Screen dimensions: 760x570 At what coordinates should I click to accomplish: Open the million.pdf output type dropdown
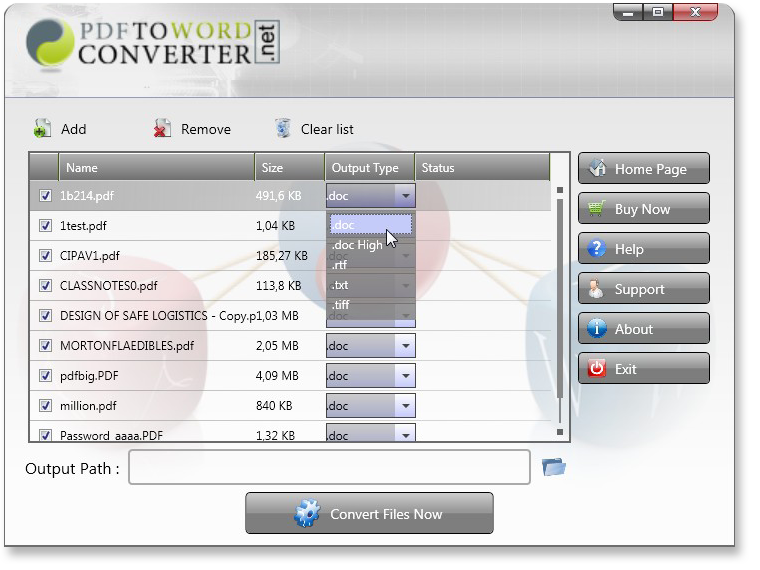tap(405, 406)
